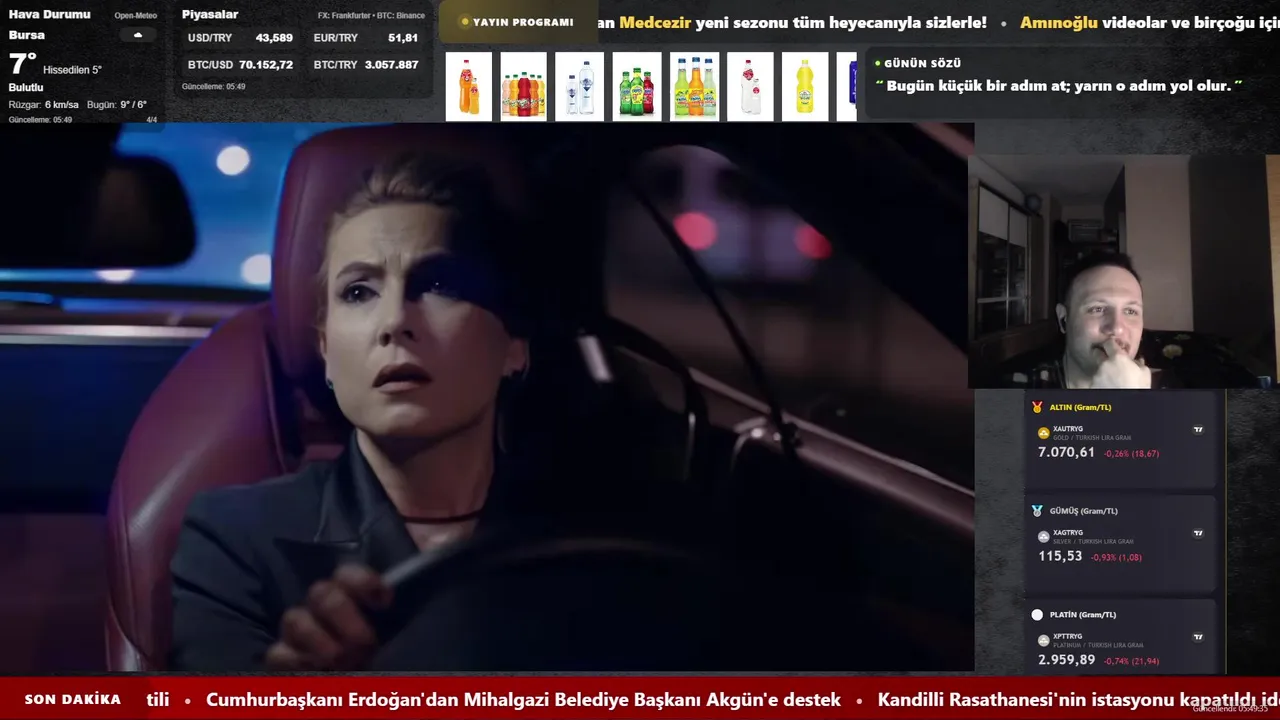Click the yellow dot beside YAYIN PROGRAMI

[x=464, y=22]
